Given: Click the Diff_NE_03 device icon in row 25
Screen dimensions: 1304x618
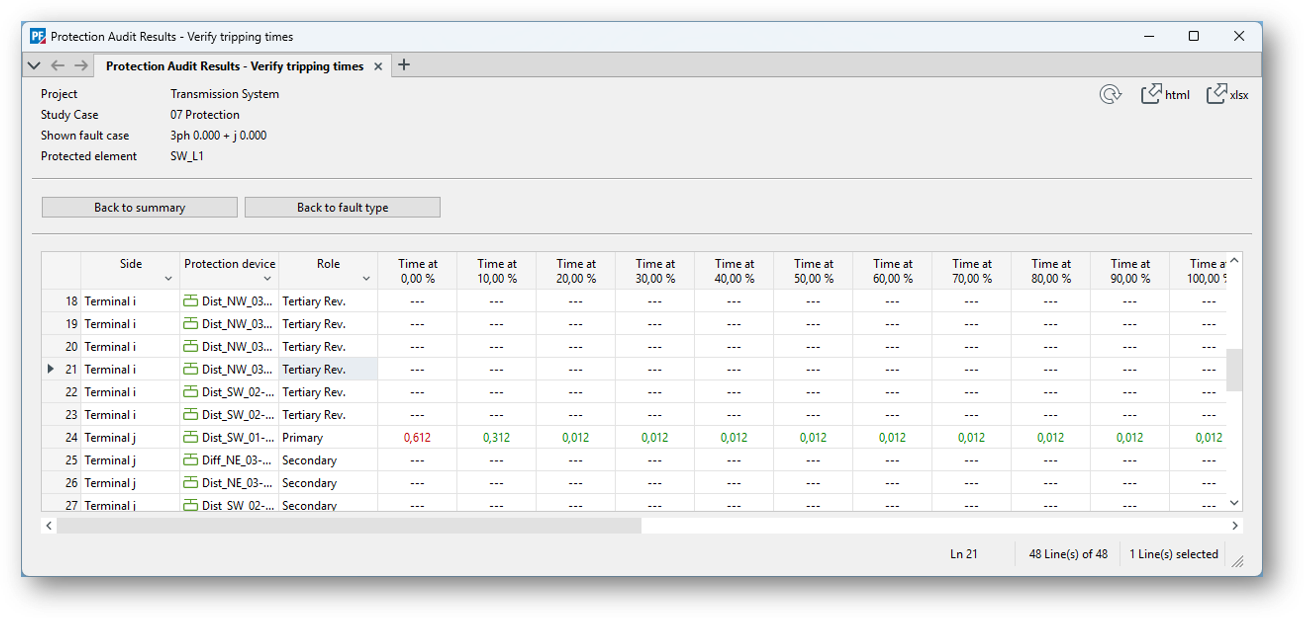Looking at the screenshot, I should [x=191, y=461].
